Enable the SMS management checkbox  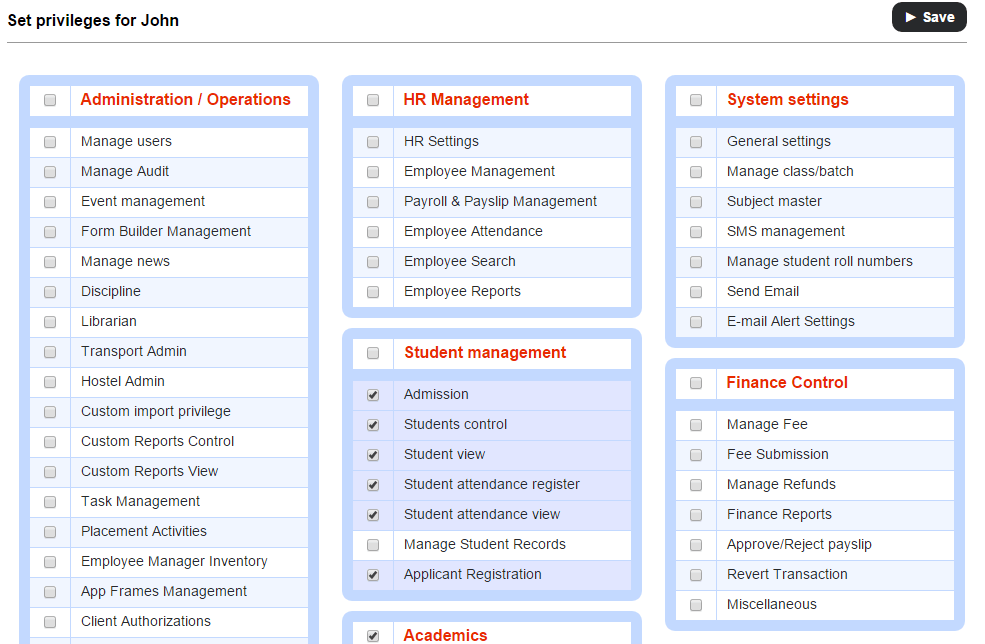click(x=696, y=232)
